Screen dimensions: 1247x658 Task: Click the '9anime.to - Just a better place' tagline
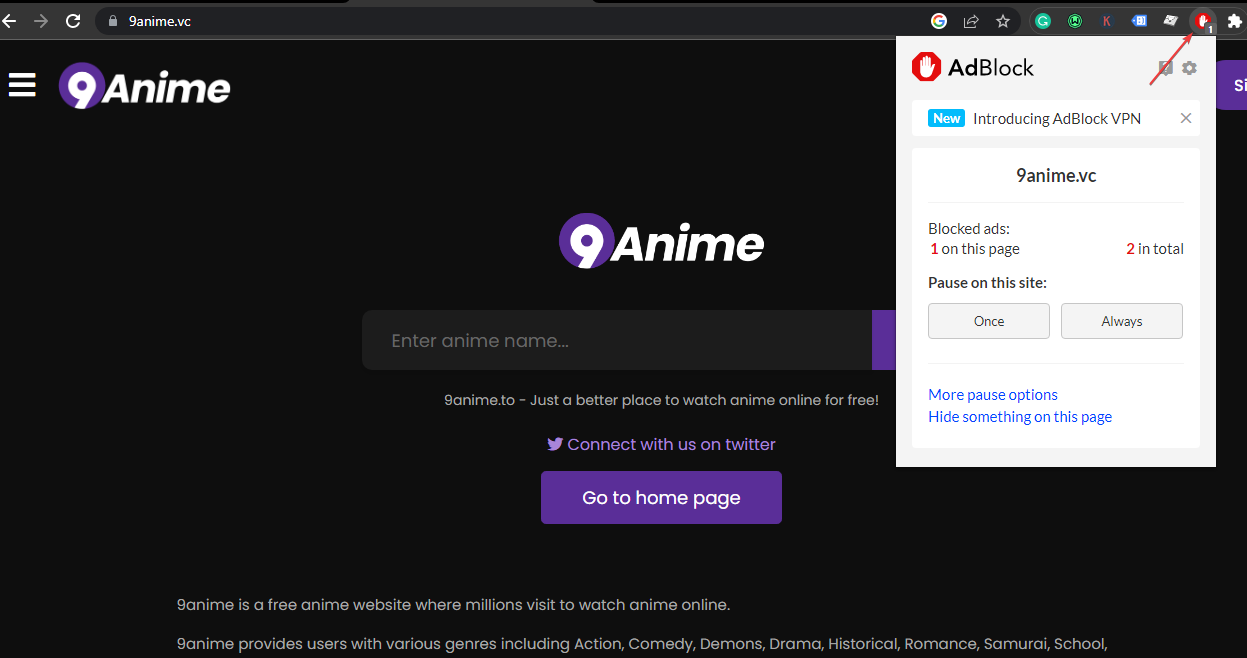pos(661,400)
